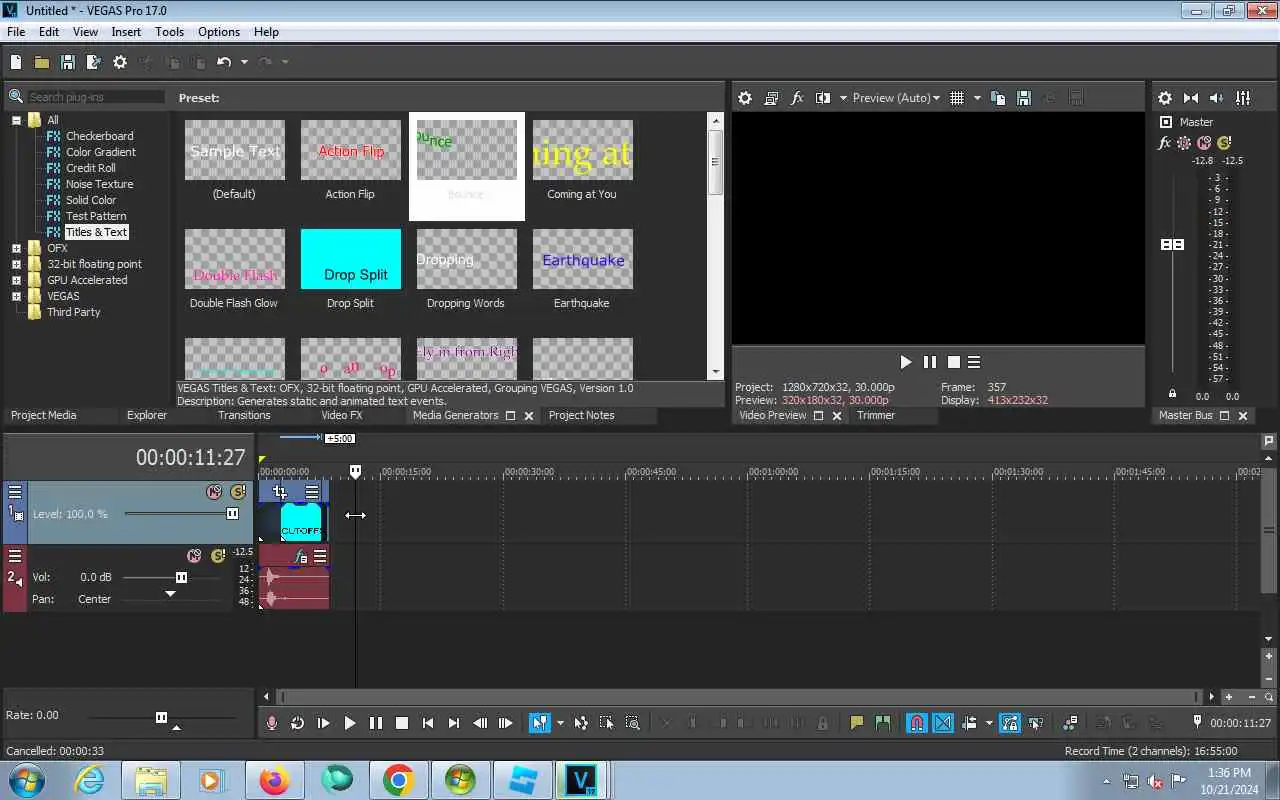
Task: Play from start in transport bar
Action: pos(323,723)
